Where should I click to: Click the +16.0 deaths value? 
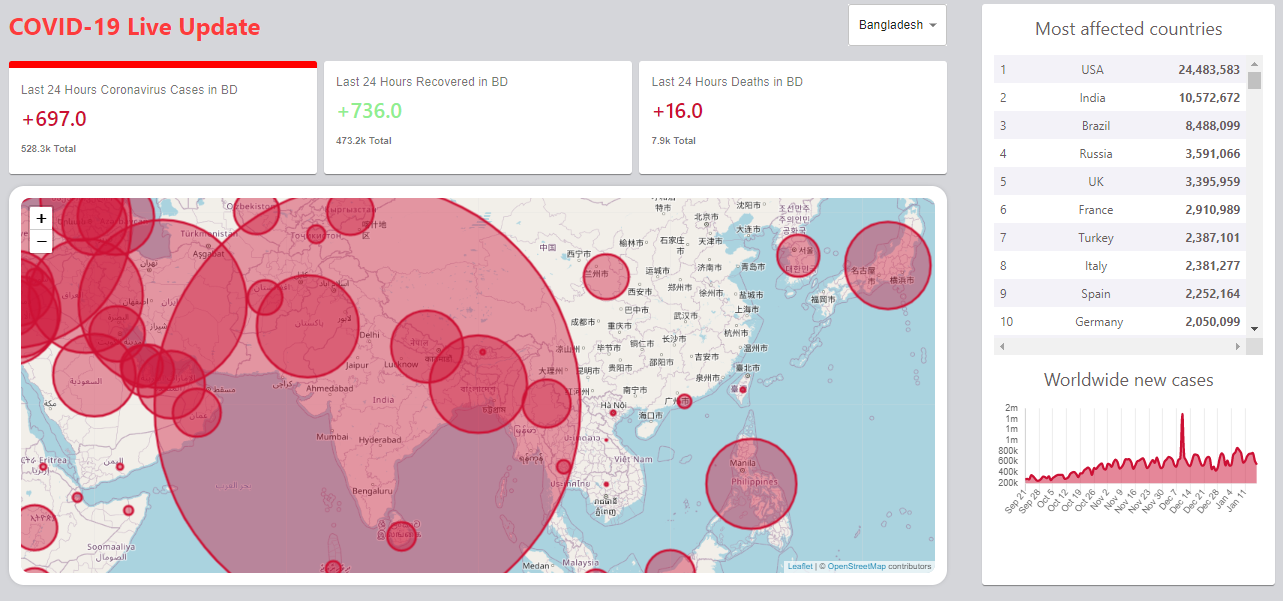[x=677, y=111]
